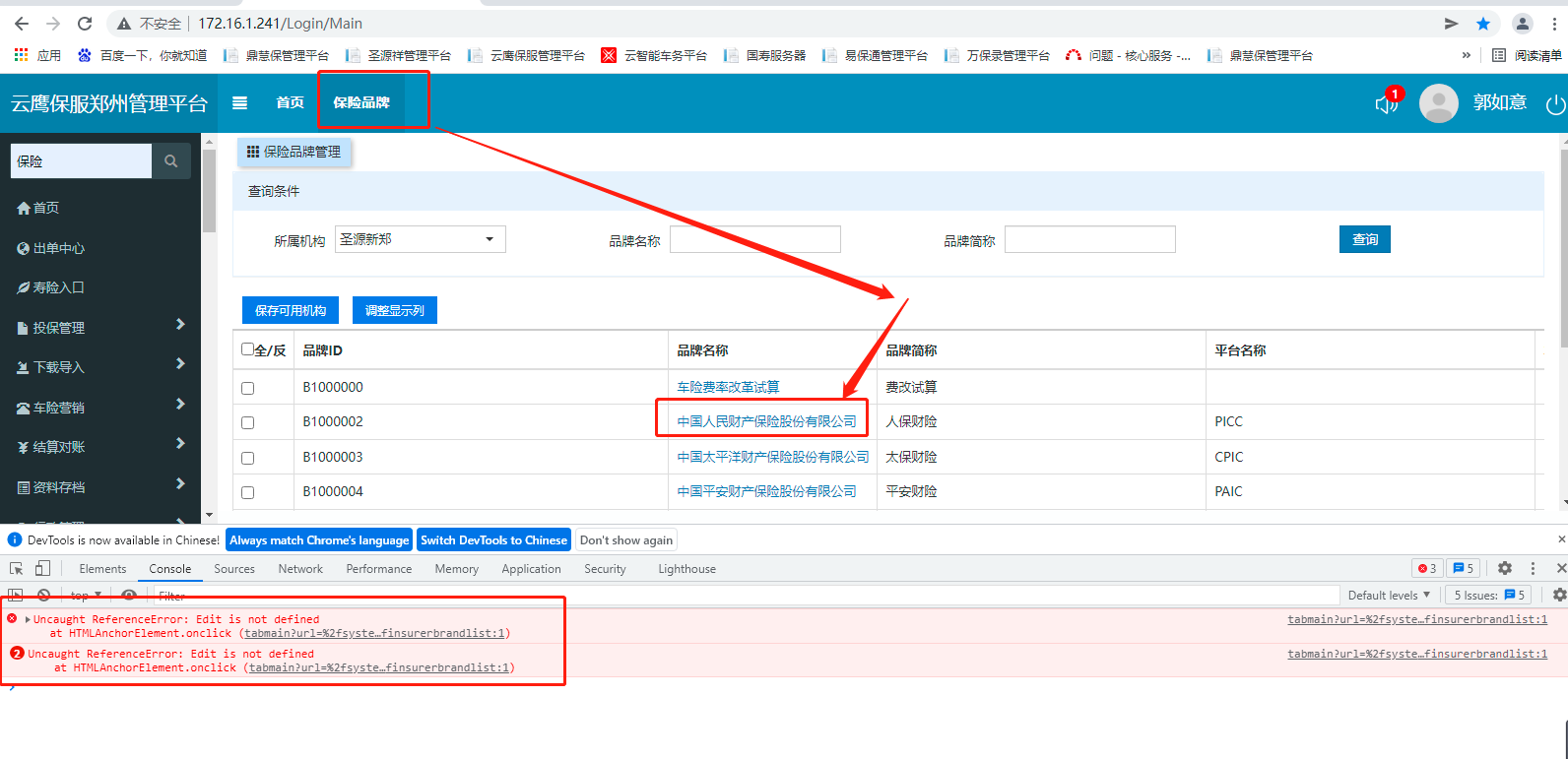Open the Default levels dropdown

1389,596
